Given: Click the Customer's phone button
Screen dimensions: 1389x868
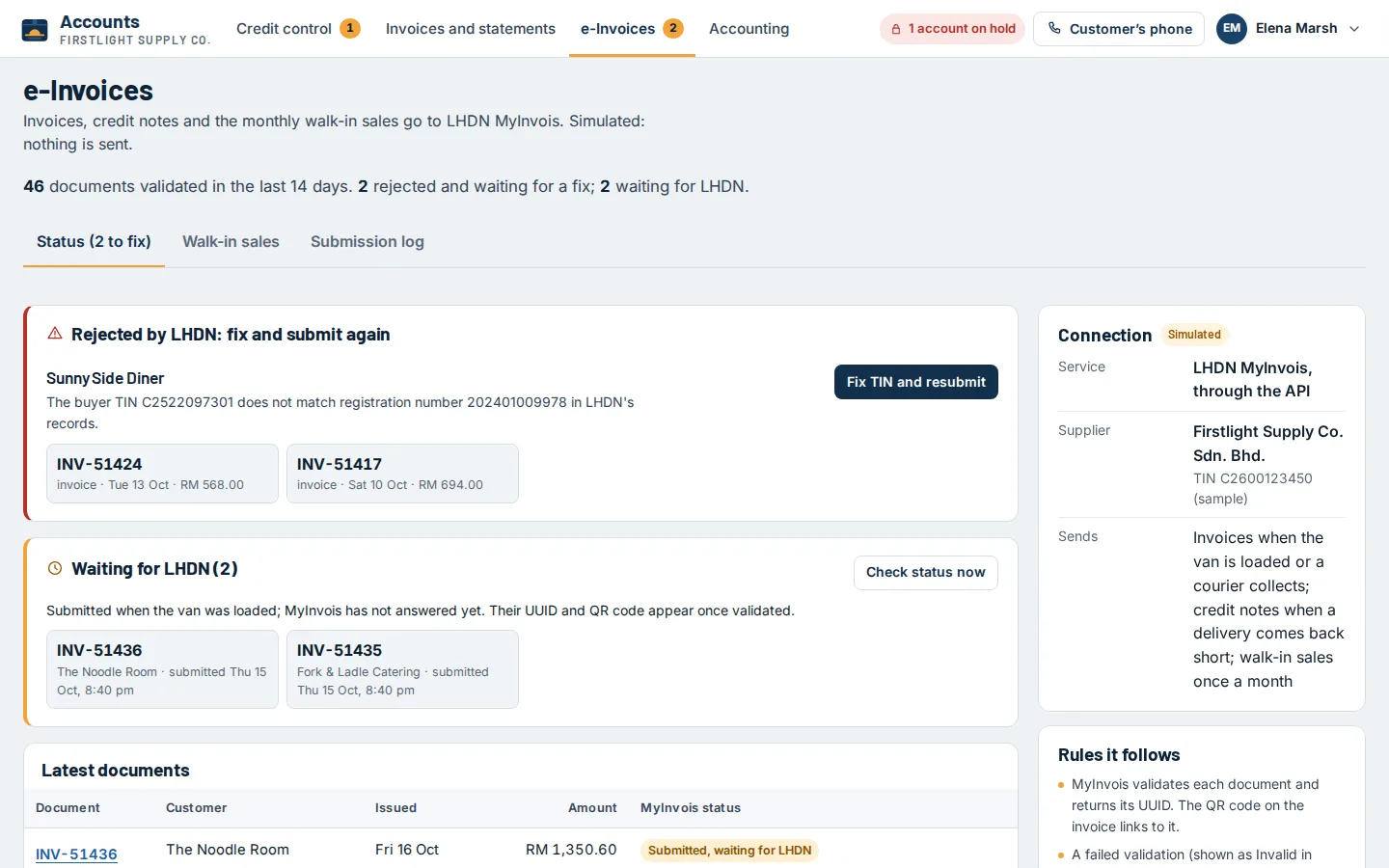Looking at the screenshot, I should tap(1119, 29).
